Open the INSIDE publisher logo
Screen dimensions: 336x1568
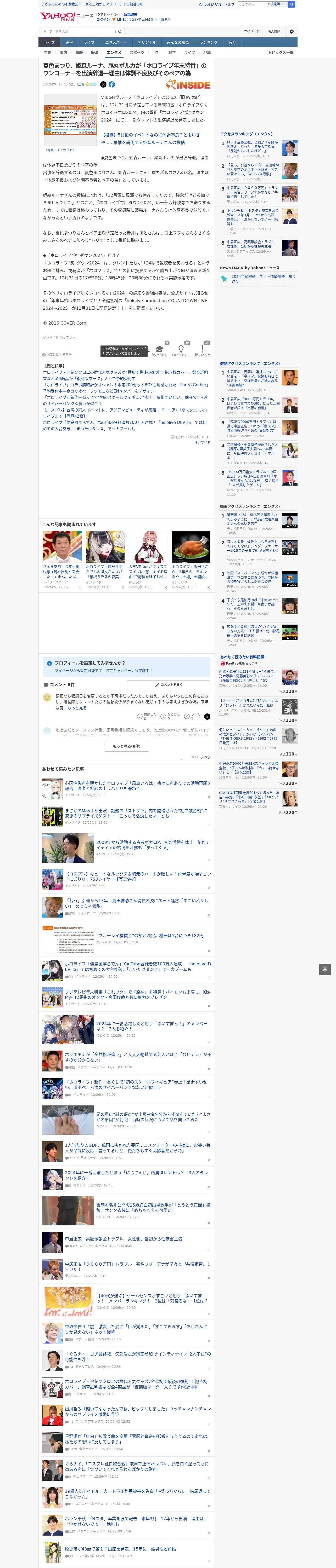[x=188, y=85]
